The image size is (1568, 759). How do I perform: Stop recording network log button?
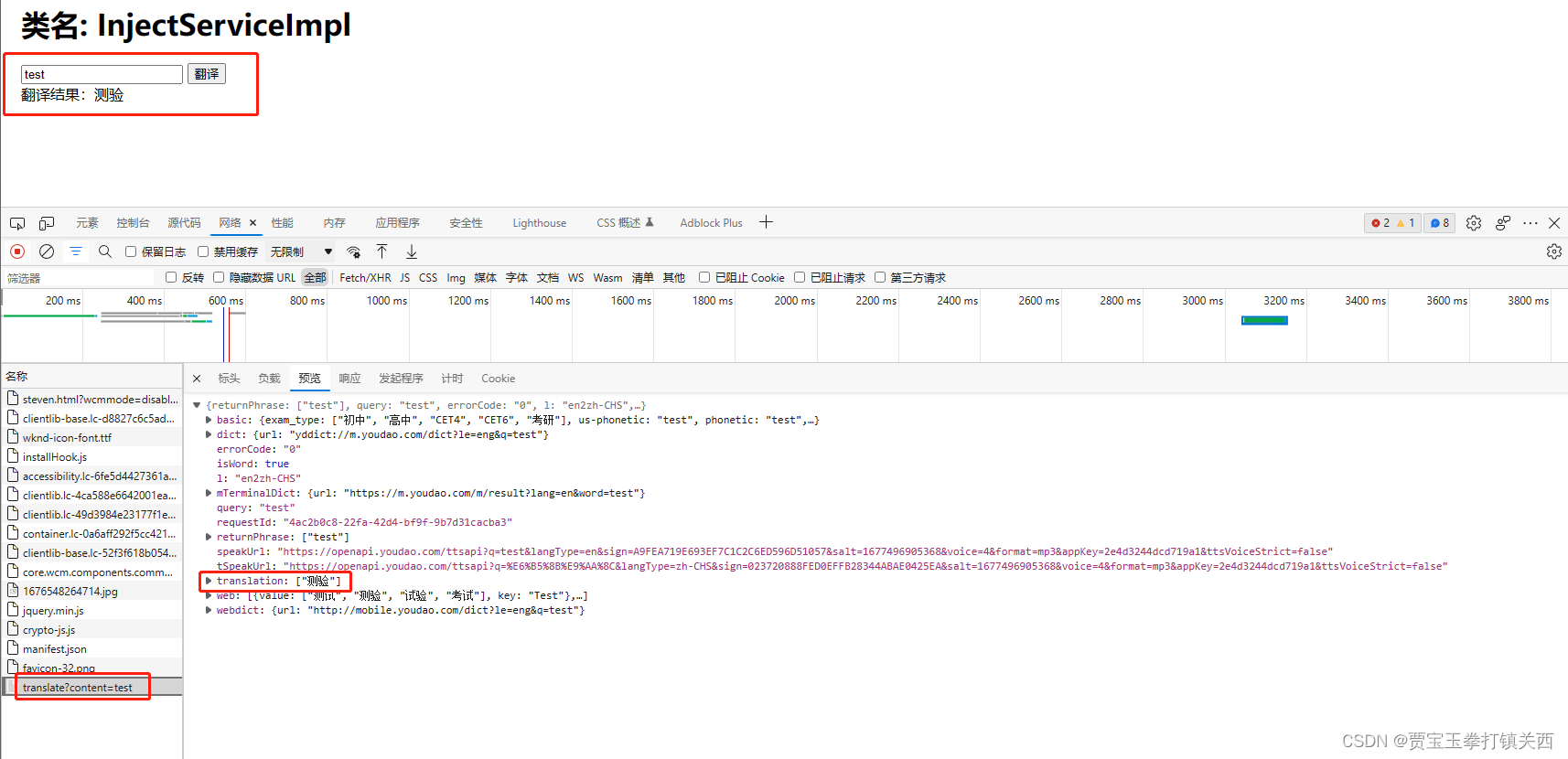click(17, 251)
